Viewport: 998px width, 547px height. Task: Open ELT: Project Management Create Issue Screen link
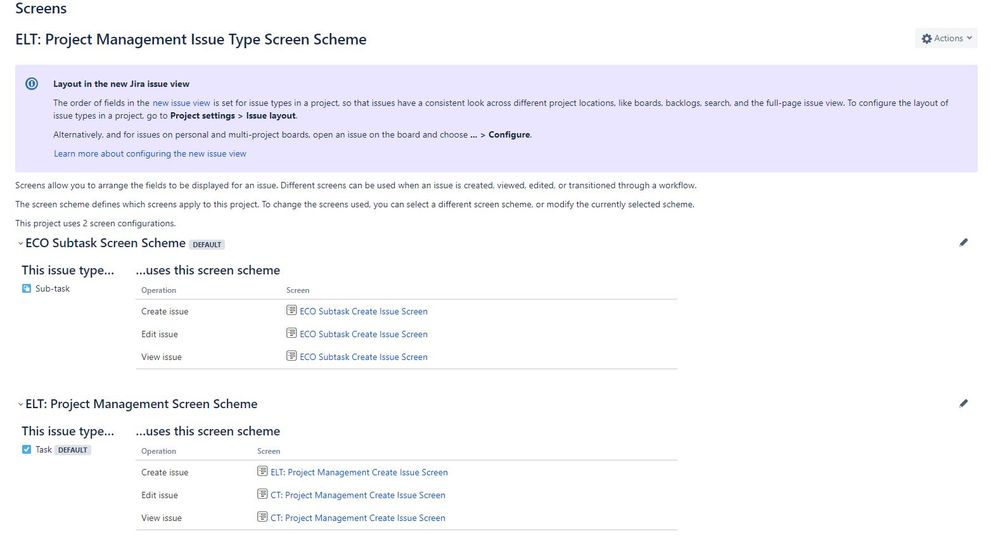coord(359,472)
